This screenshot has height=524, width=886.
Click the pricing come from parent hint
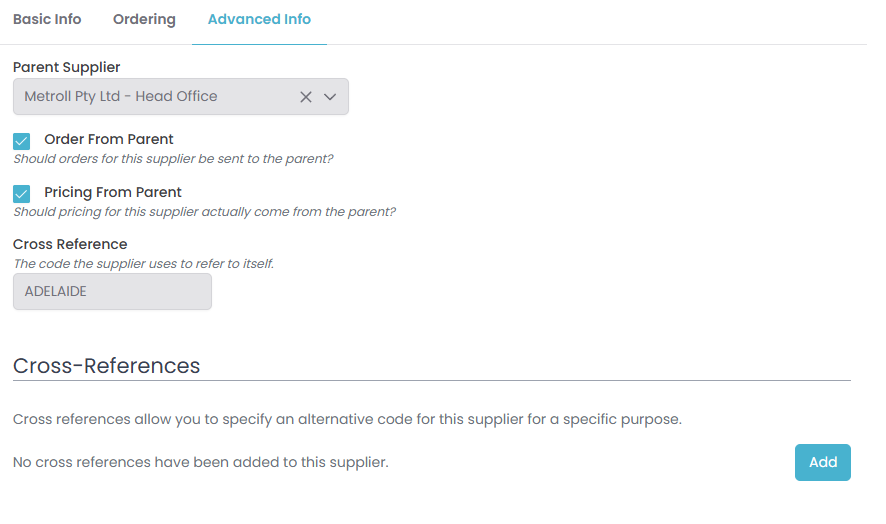pos(204,212)
